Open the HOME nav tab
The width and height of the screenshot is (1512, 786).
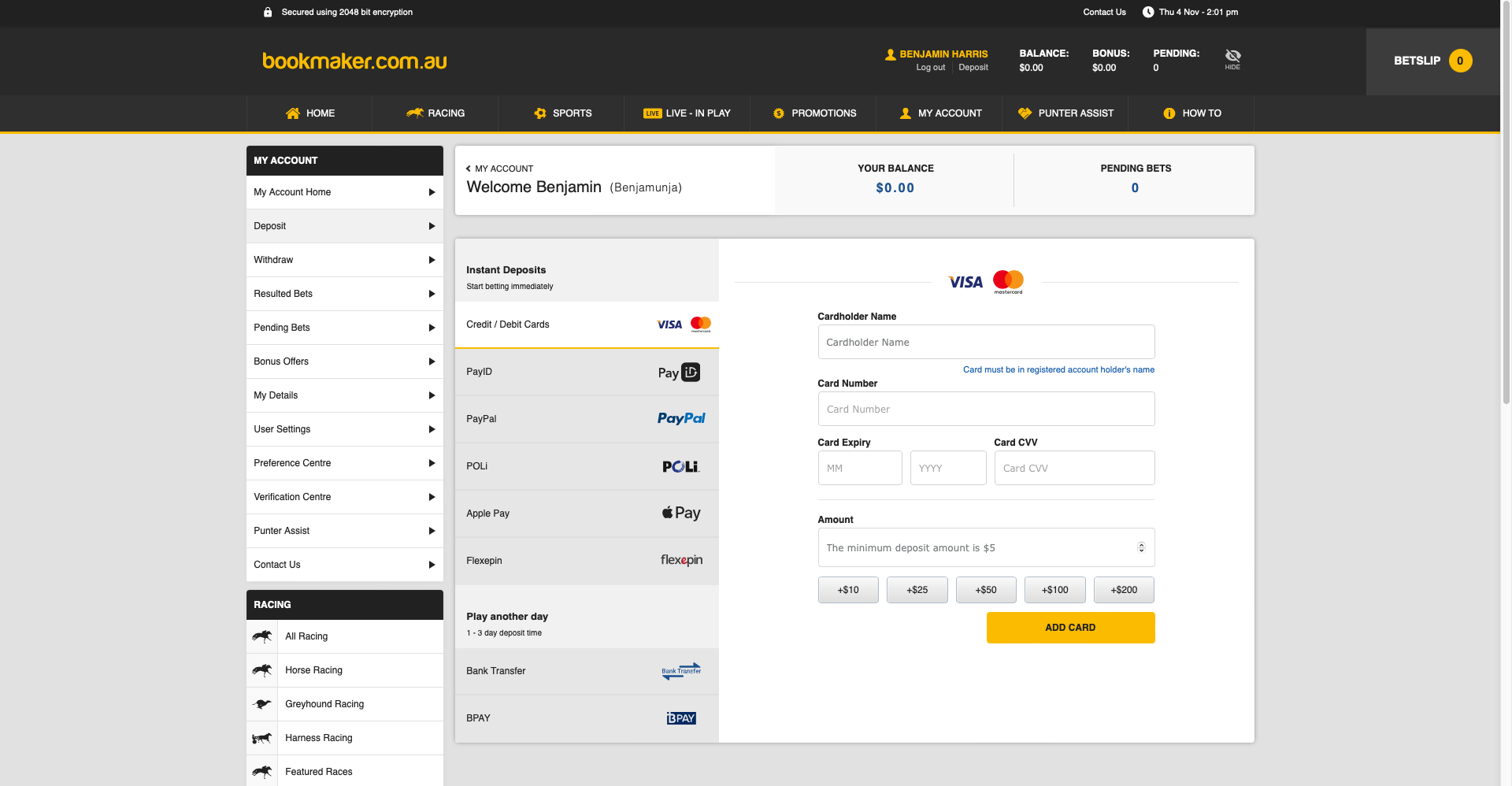309,113
